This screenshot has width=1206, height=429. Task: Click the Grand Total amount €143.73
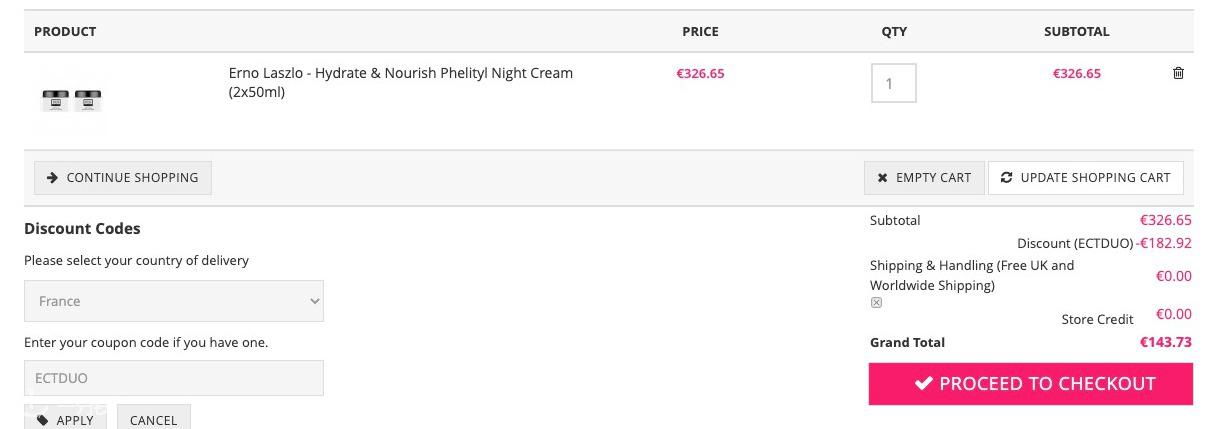point(1165,342)
